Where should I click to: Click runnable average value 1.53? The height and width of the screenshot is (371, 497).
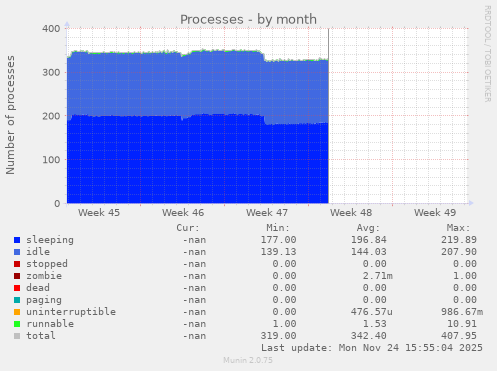click(x=375, y=324)
